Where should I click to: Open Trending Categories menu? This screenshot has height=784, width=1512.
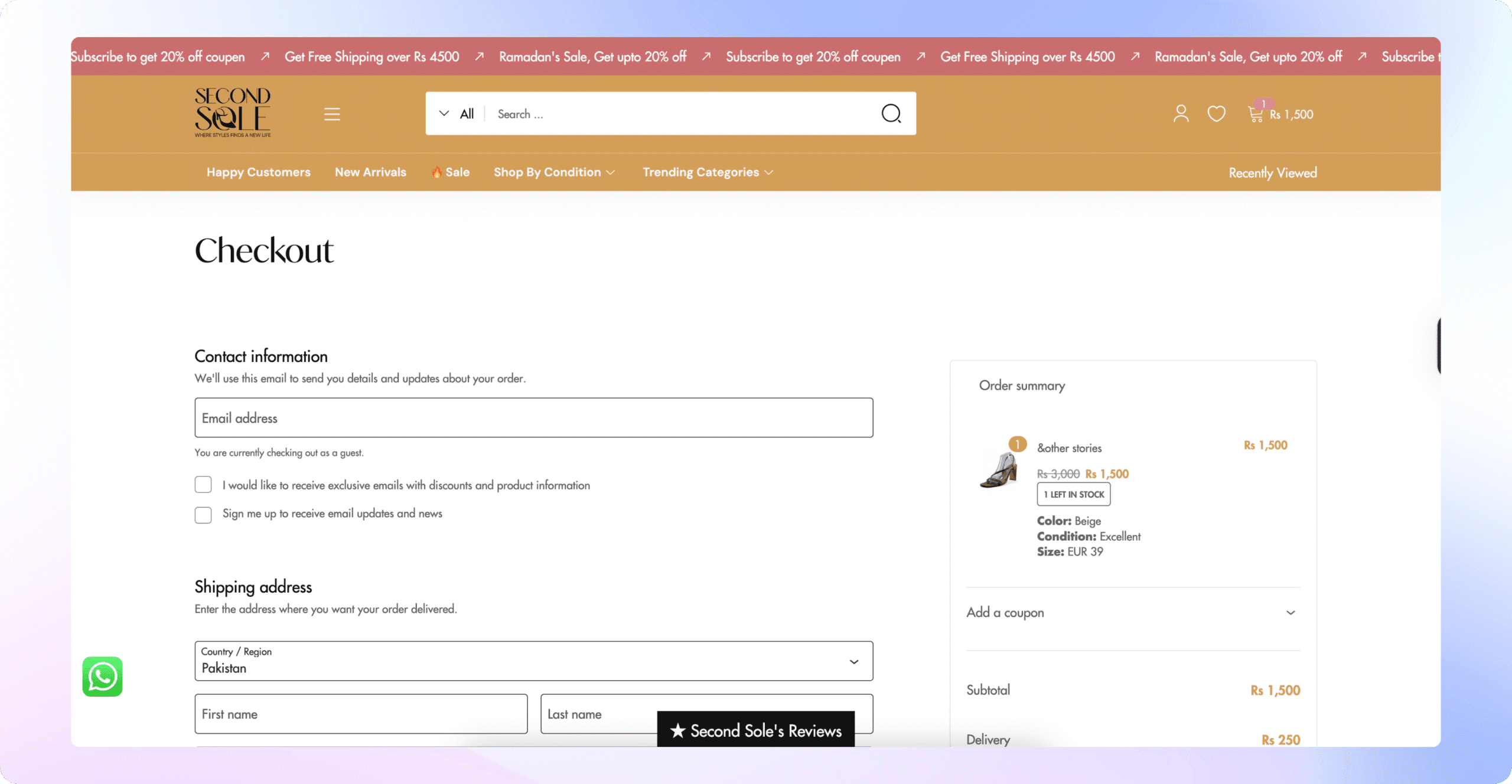click(708, 172)
